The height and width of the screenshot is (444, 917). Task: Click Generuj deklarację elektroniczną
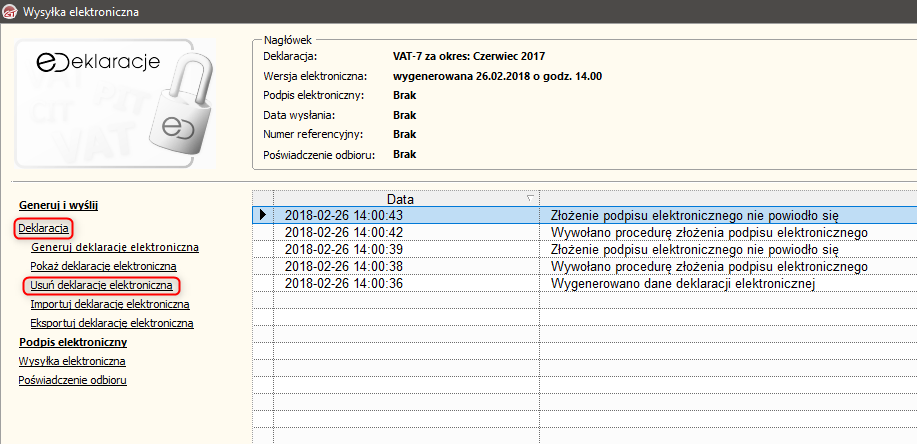click(x=115, y=247)
